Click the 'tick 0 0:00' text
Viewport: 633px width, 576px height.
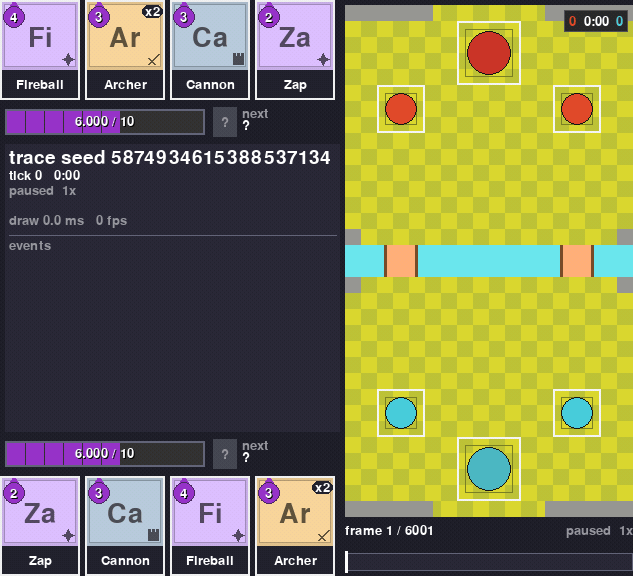point(44,175)
